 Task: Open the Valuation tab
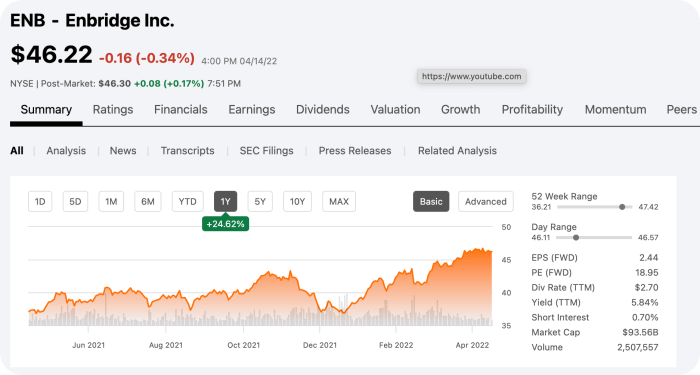click(x=395, y=109)
